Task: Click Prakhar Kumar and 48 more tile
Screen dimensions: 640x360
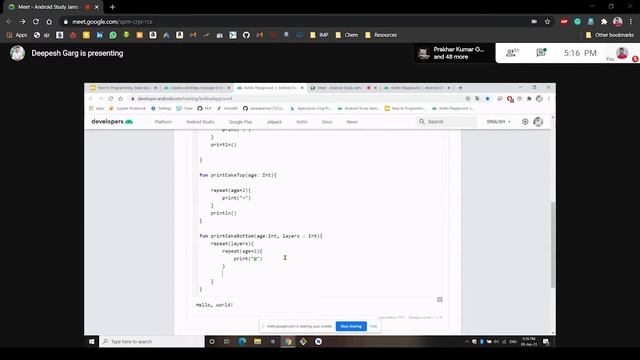Action: [x=454, y=53]
